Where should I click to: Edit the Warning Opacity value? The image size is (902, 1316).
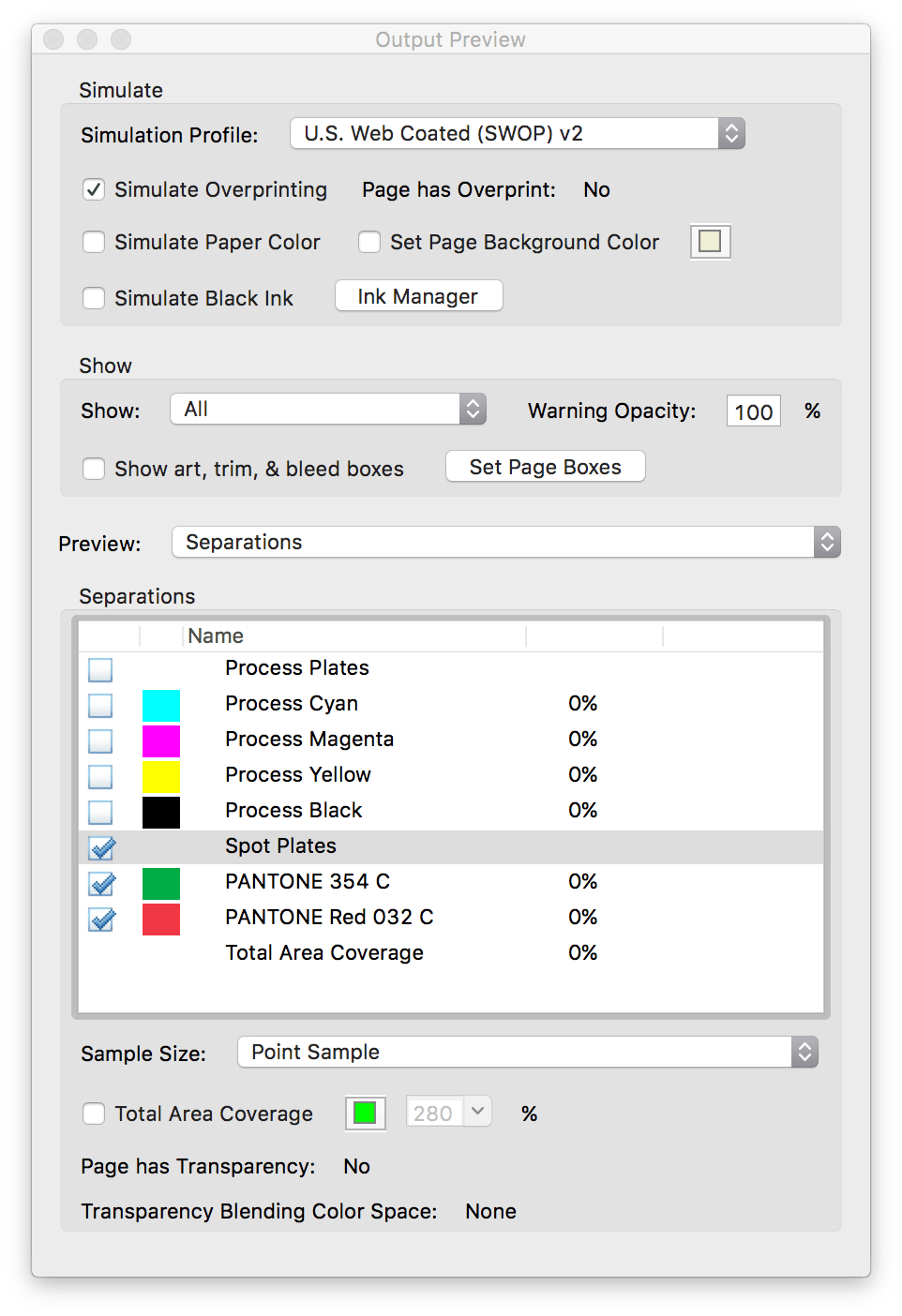click(753, 411)
